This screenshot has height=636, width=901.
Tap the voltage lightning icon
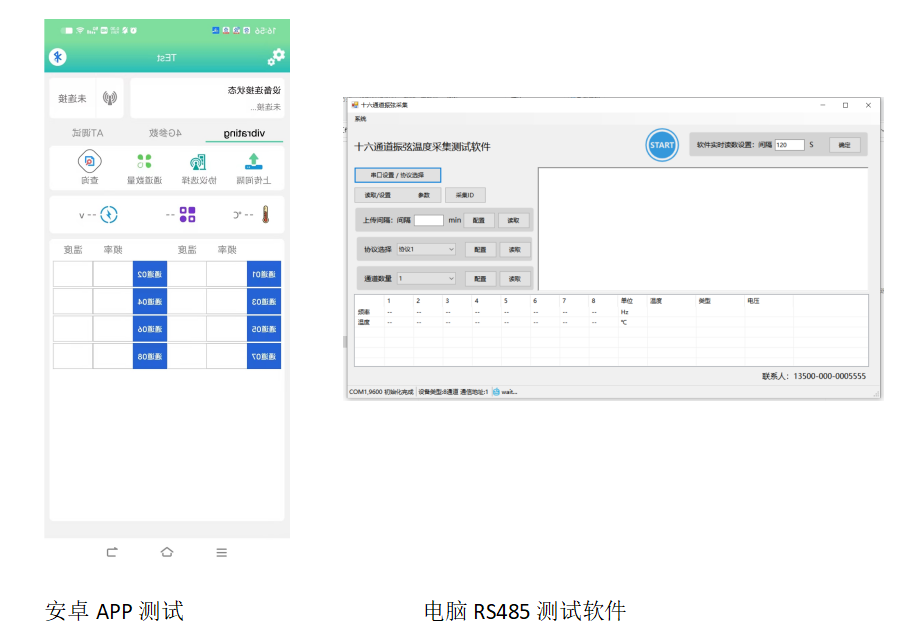(x=109, y=214)
